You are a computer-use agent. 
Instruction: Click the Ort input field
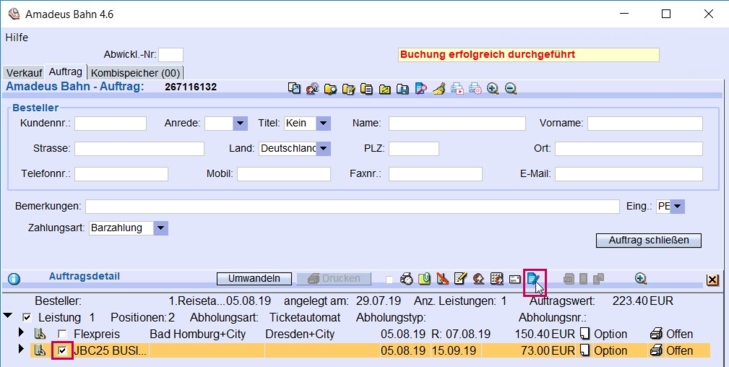point(629,148)
